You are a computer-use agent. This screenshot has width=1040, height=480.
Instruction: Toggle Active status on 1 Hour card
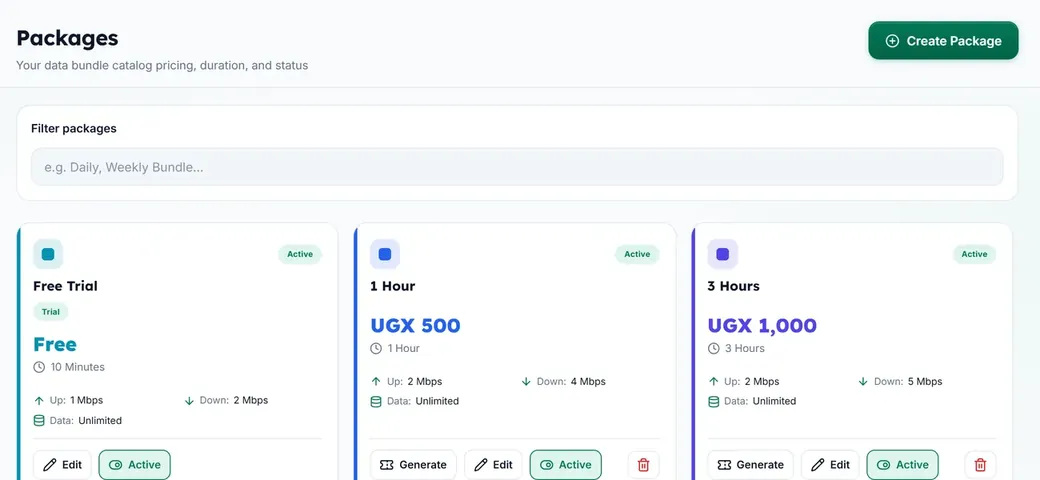tap(566, 465)
